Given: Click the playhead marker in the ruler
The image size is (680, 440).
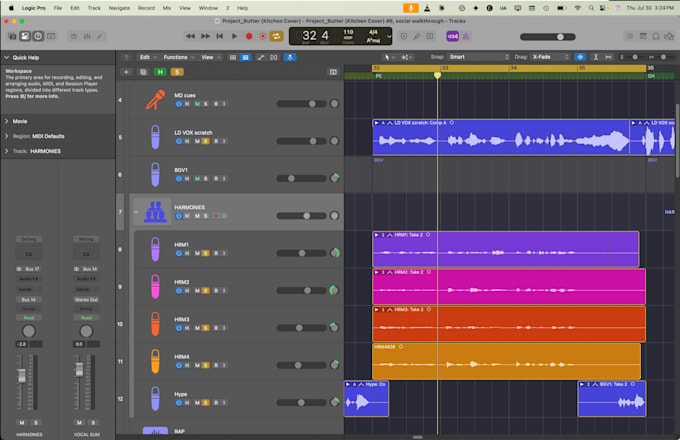Looking at the screenshot, I should 437,75.
